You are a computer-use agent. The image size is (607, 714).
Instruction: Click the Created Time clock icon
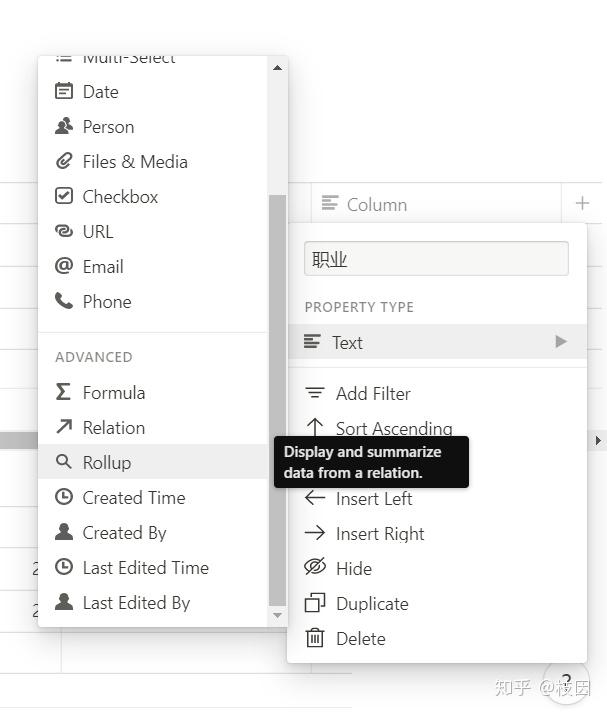[x=64, y=497]
